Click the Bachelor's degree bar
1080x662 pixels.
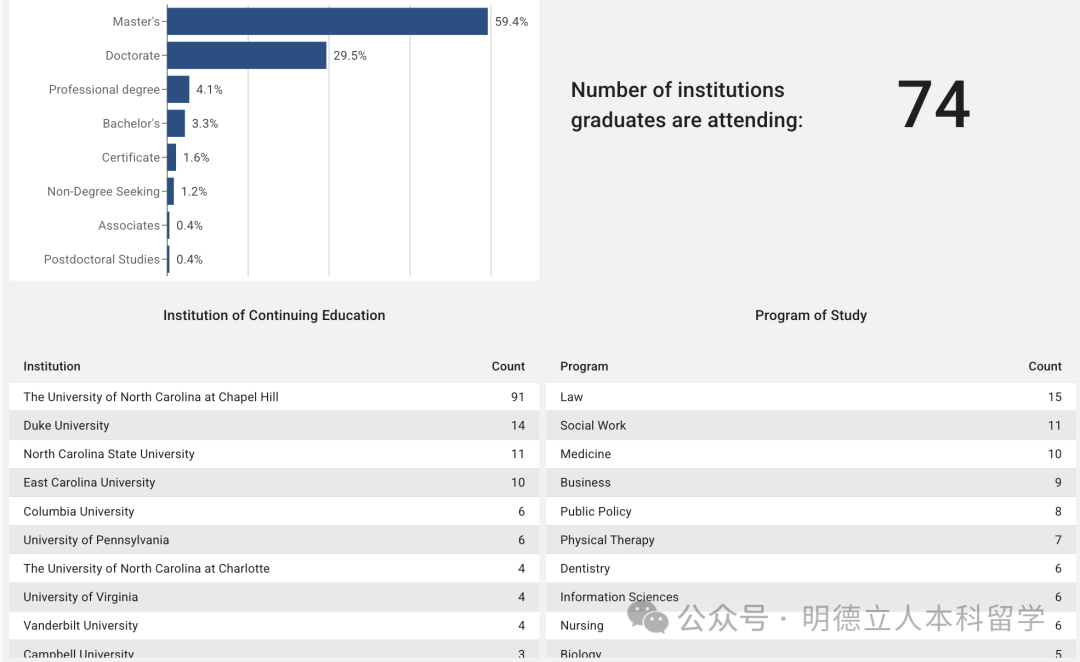pos(176,123)
